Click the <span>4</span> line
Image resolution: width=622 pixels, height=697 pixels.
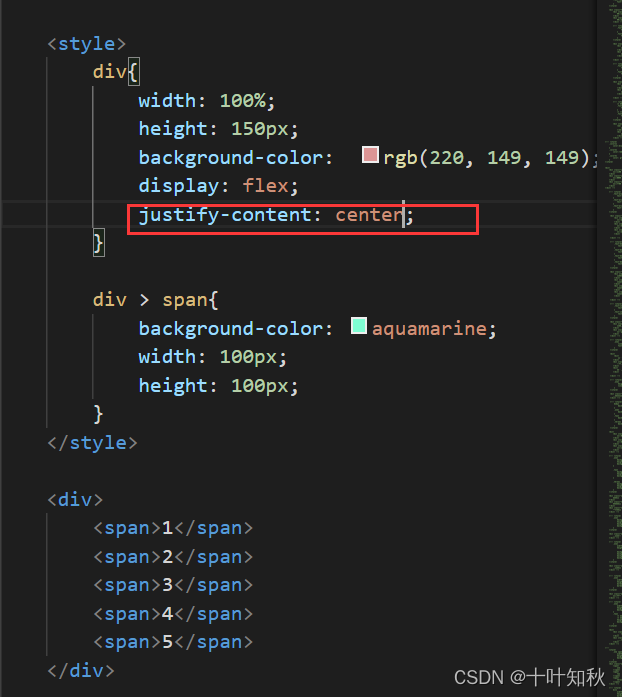pyautogui.click(x=173, y=614)
